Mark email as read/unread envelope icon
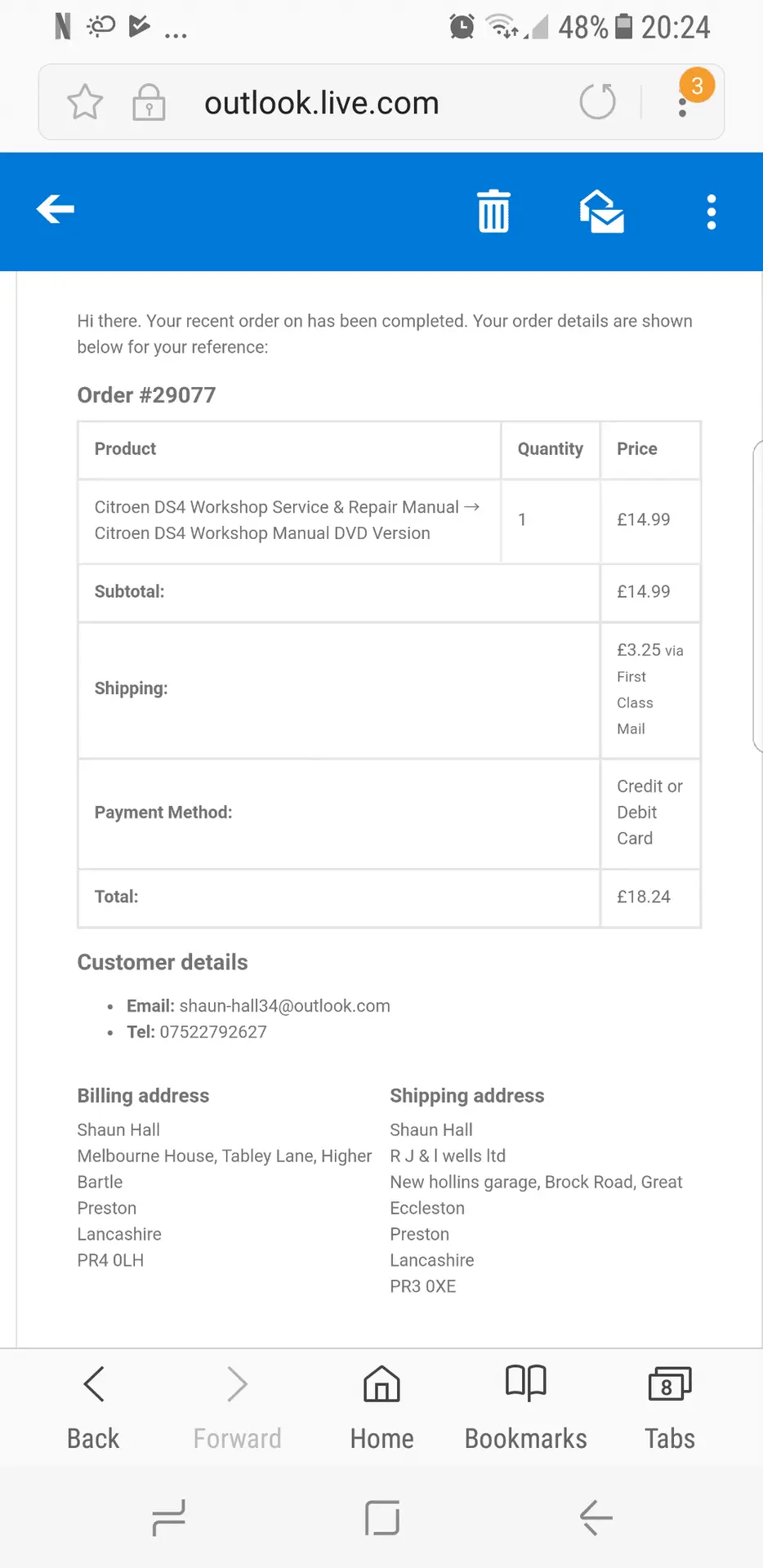The width and height of the screenshot is (763, 1568). click(x=602, y=212)
